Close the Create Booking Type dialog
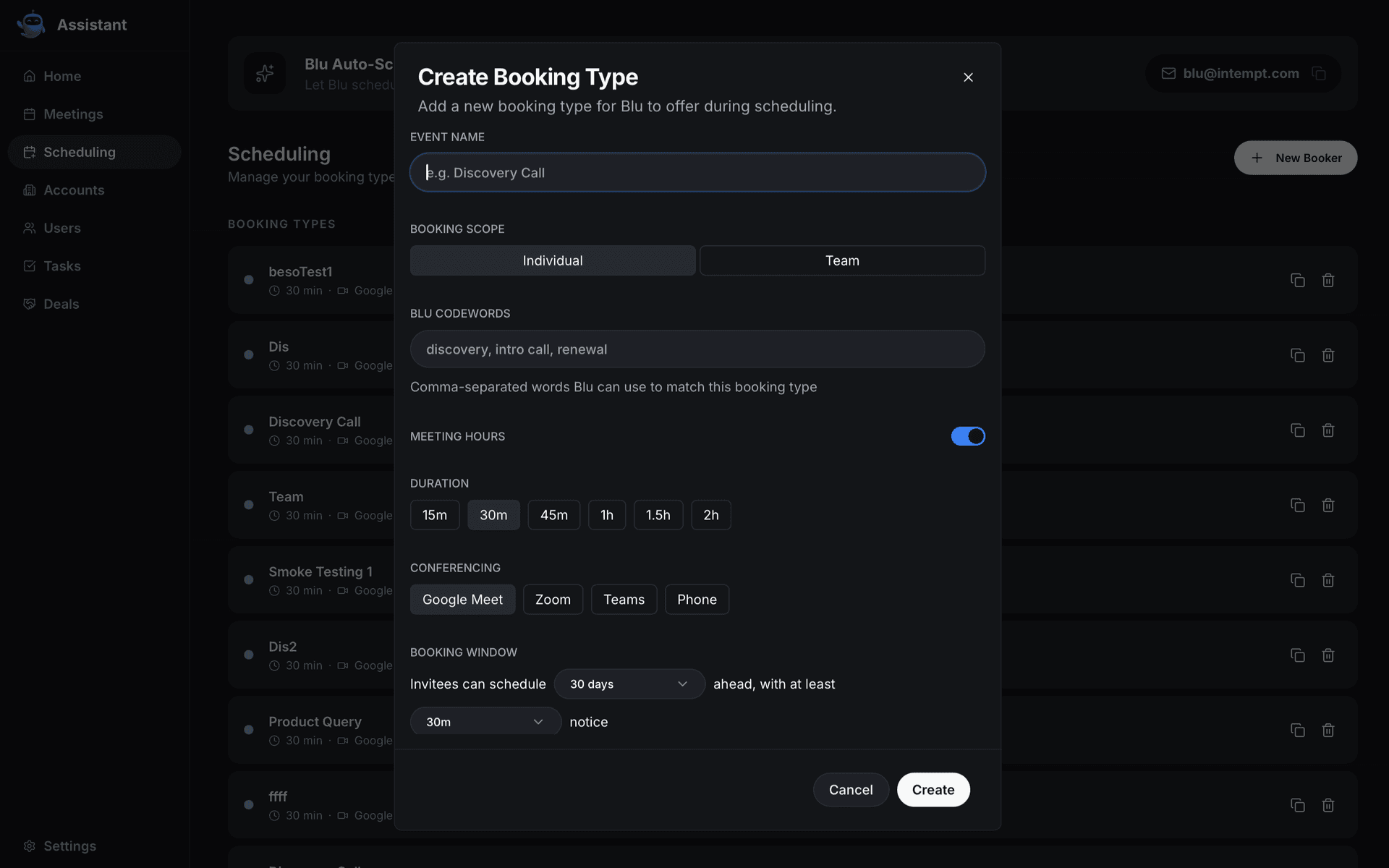This screenshot has width=1389, height=868. (x=968, y=77)
